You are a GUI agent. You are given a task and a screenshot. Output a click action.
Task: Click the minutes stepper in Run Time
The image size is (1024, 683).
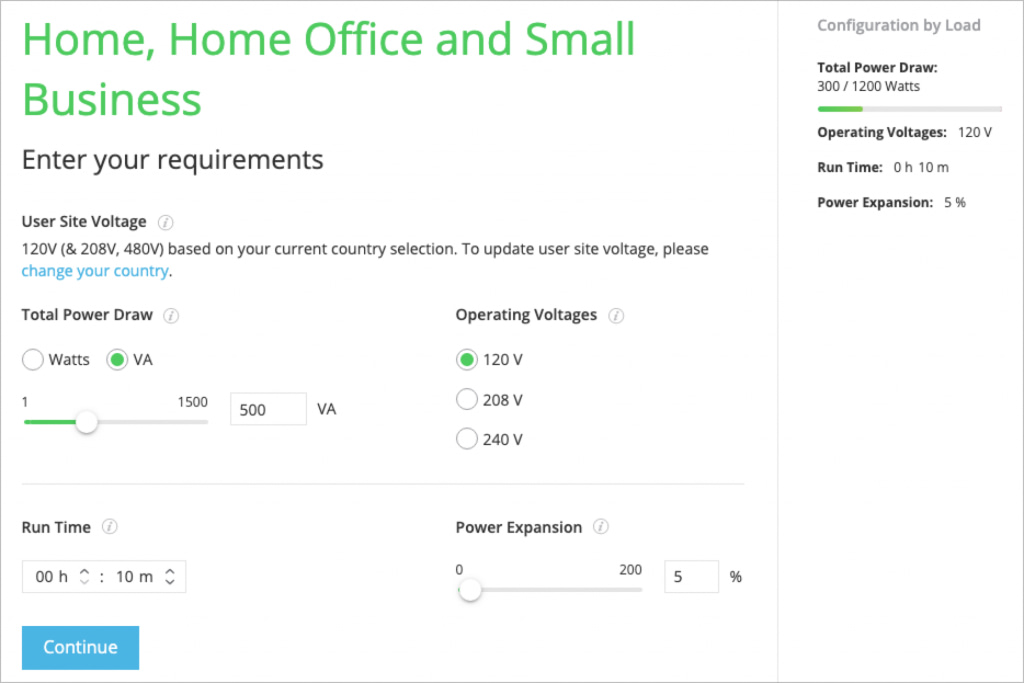170,577
